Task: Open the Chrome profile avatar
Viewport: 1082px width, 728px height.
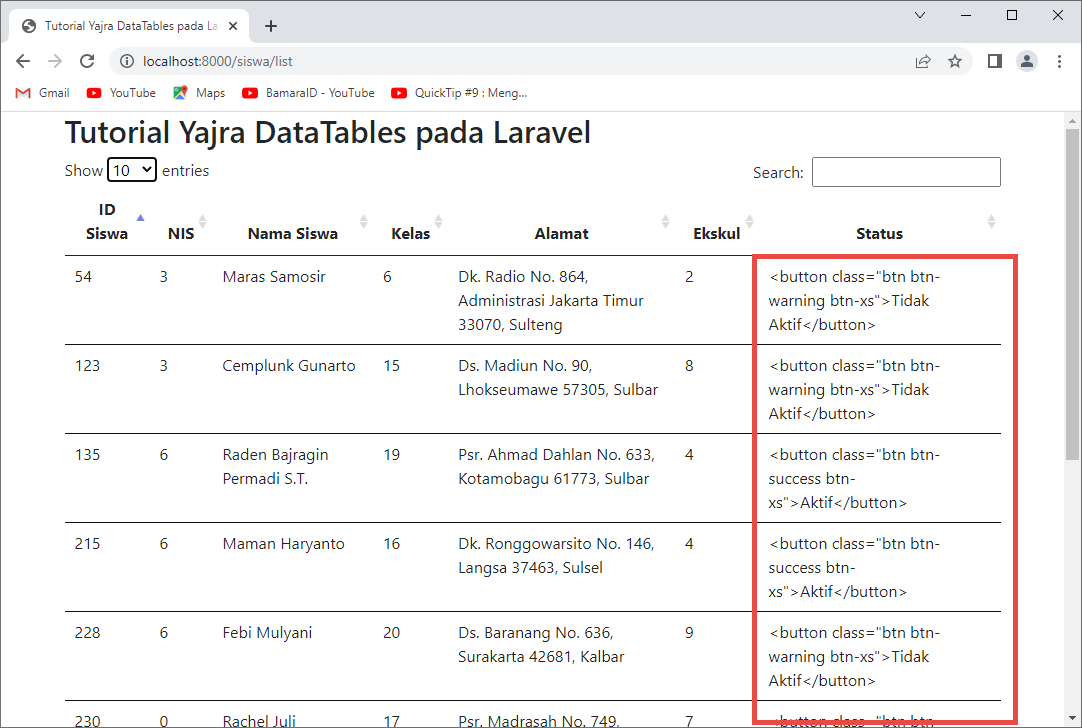Action: [x=1027, y=61]
